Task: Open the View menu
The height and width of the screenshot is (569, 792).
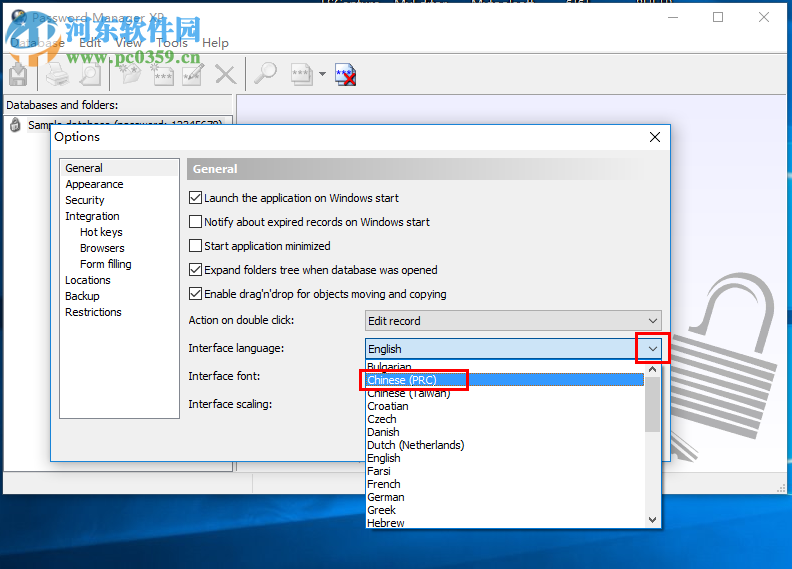Action: click(128, 43)
